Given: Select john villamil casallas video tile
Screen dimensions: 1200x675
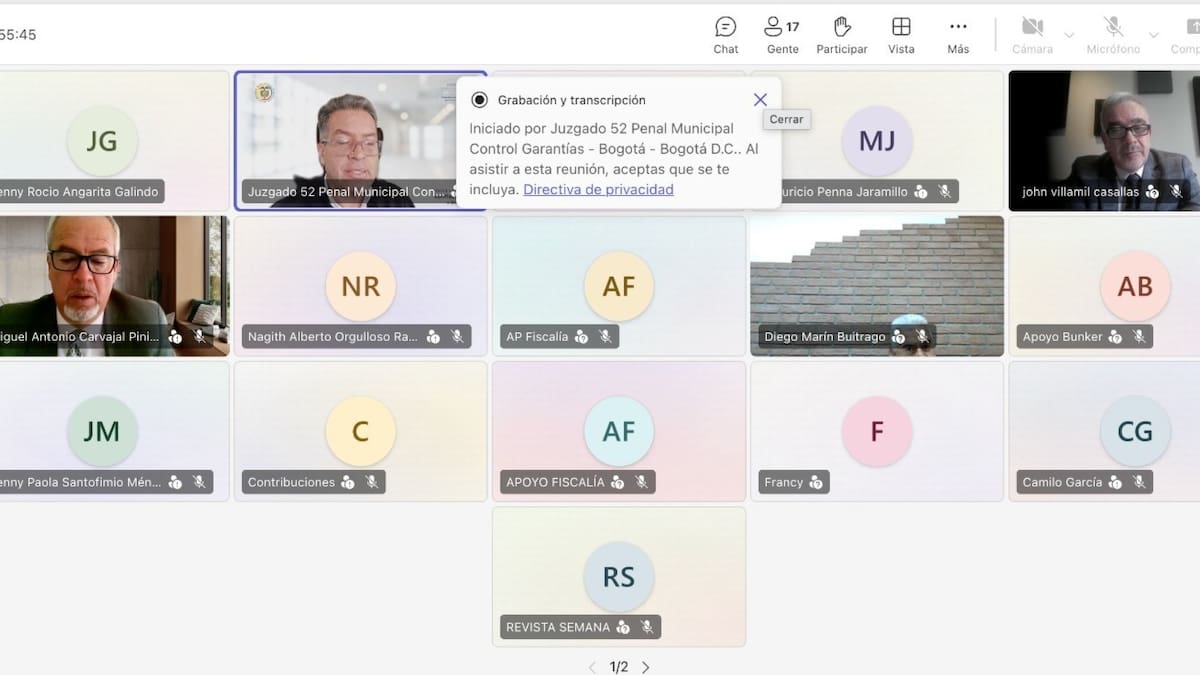Looking at the screenshot, I should [x=1104, y=140].
